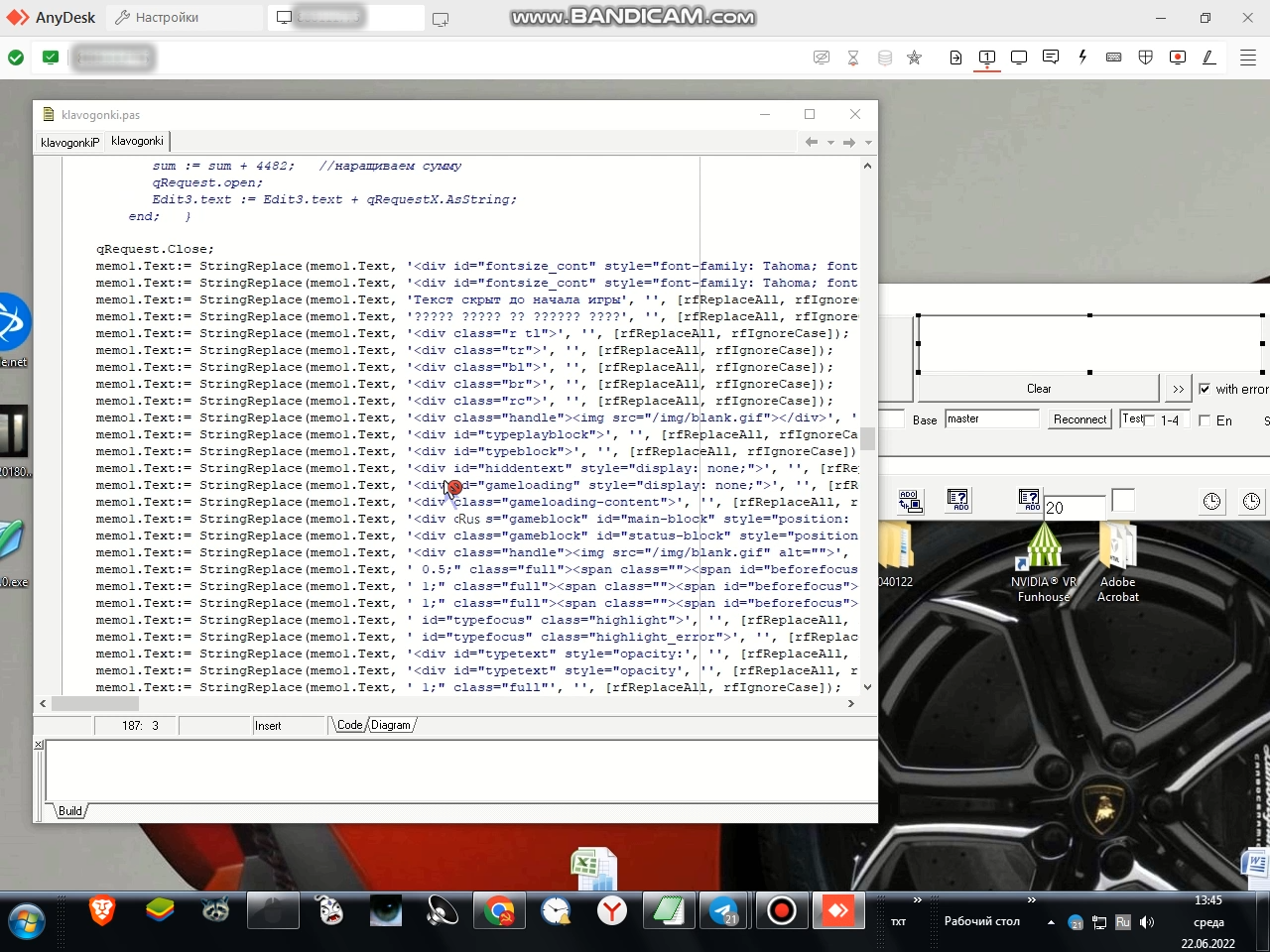Start session recording in AnyDesk toolbar
The height and width of the screenshot is (952, 1270).
pos(1178,58)
